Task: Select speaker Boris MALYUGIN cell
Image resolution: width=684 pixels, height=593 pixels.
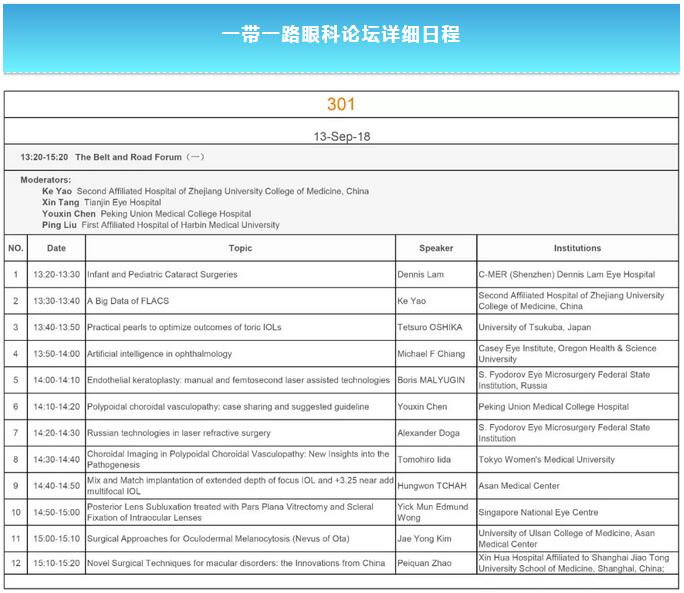Action: point(436,380)
